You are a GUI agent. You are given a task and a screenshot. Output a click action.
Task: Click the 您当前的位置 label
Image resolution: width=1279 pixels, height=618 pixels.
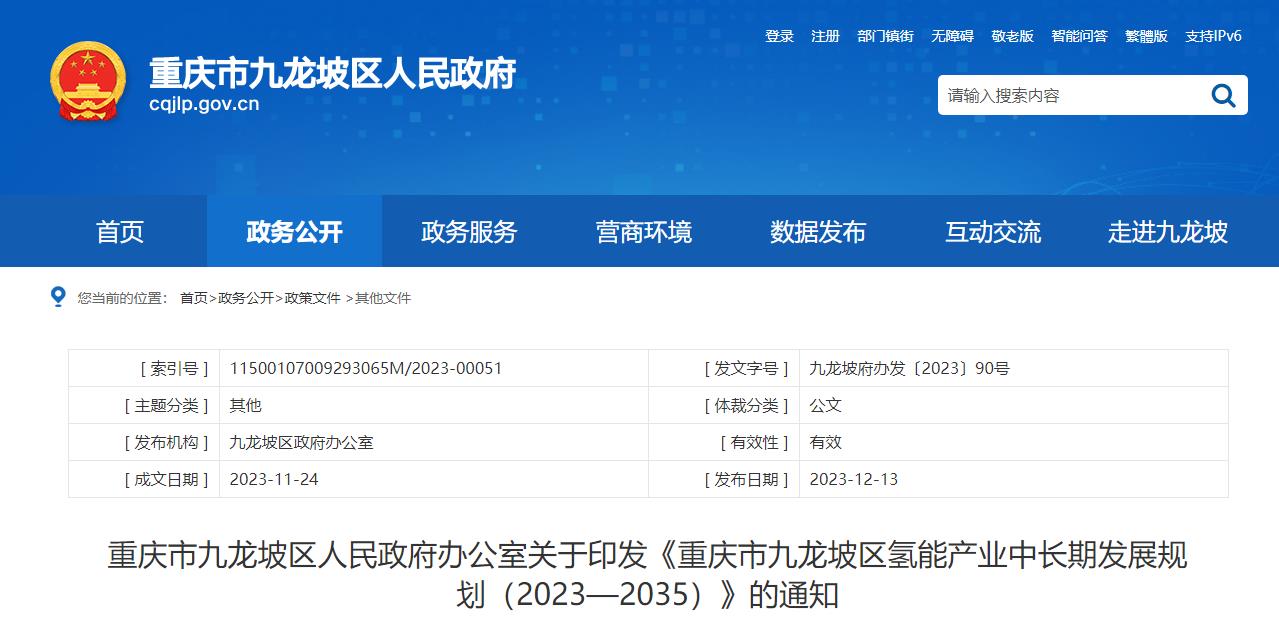pyautogui.click(x=122, y=298)
